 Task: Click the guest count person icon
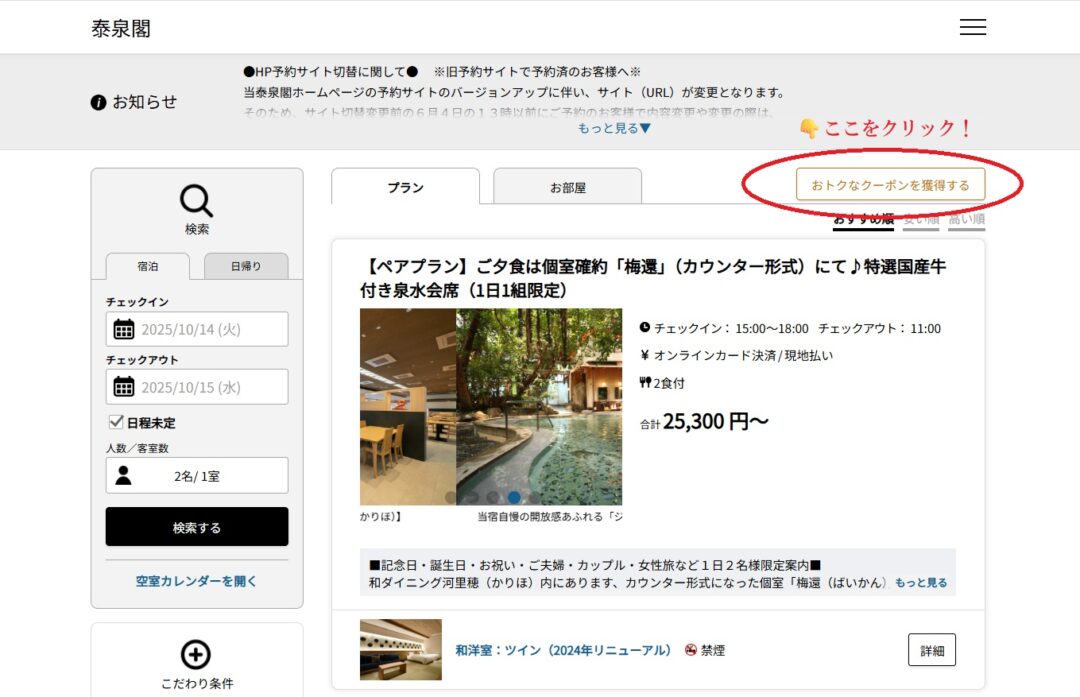pyautogui.click(x=124, y=476)
